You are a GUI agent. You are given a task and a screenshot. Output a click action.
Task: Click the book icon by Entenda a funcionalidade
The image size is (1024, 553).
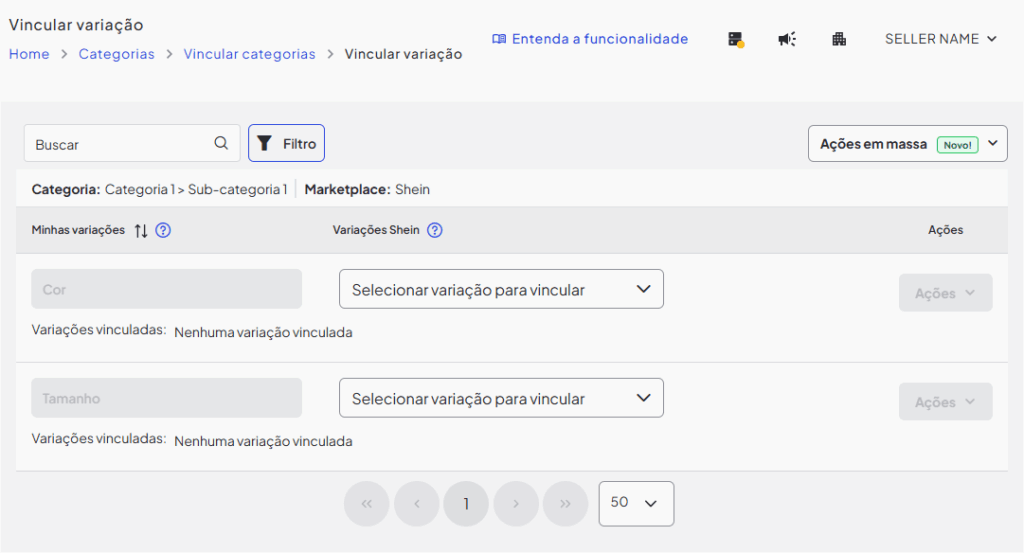[x=499, y=39]
